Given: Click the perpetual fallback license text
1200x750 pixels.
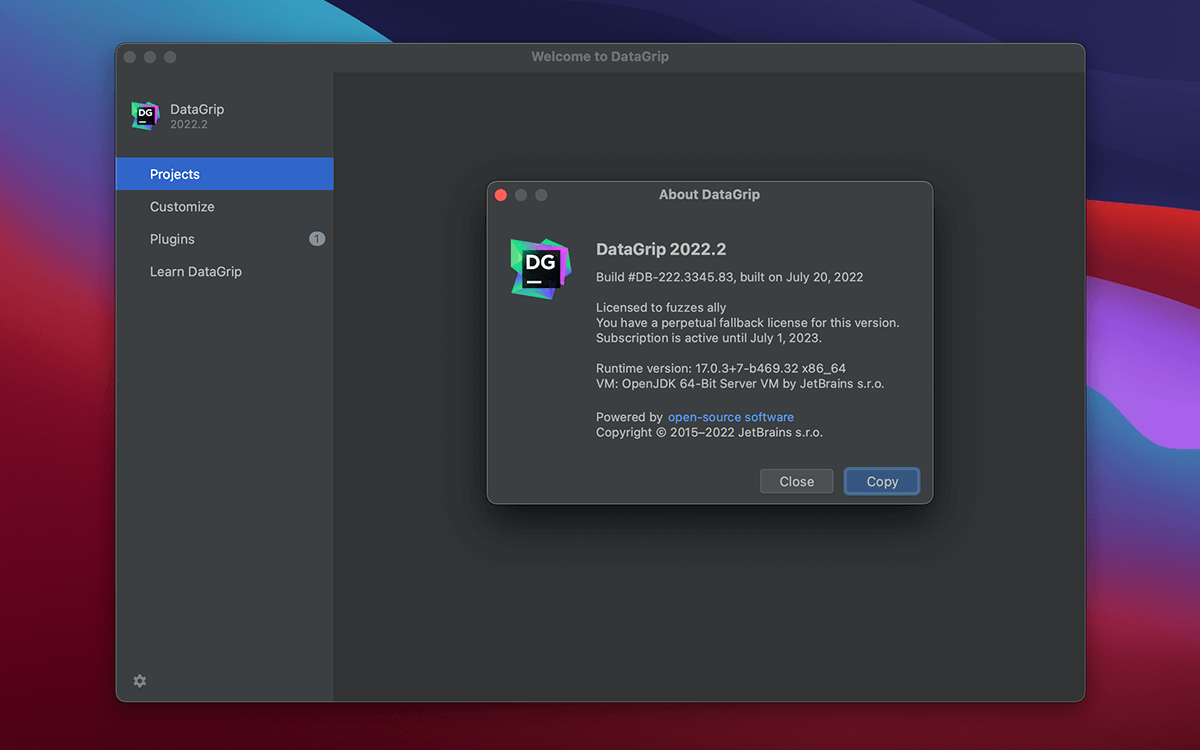Looking at the screenshot, I should [x=748, y=323].
